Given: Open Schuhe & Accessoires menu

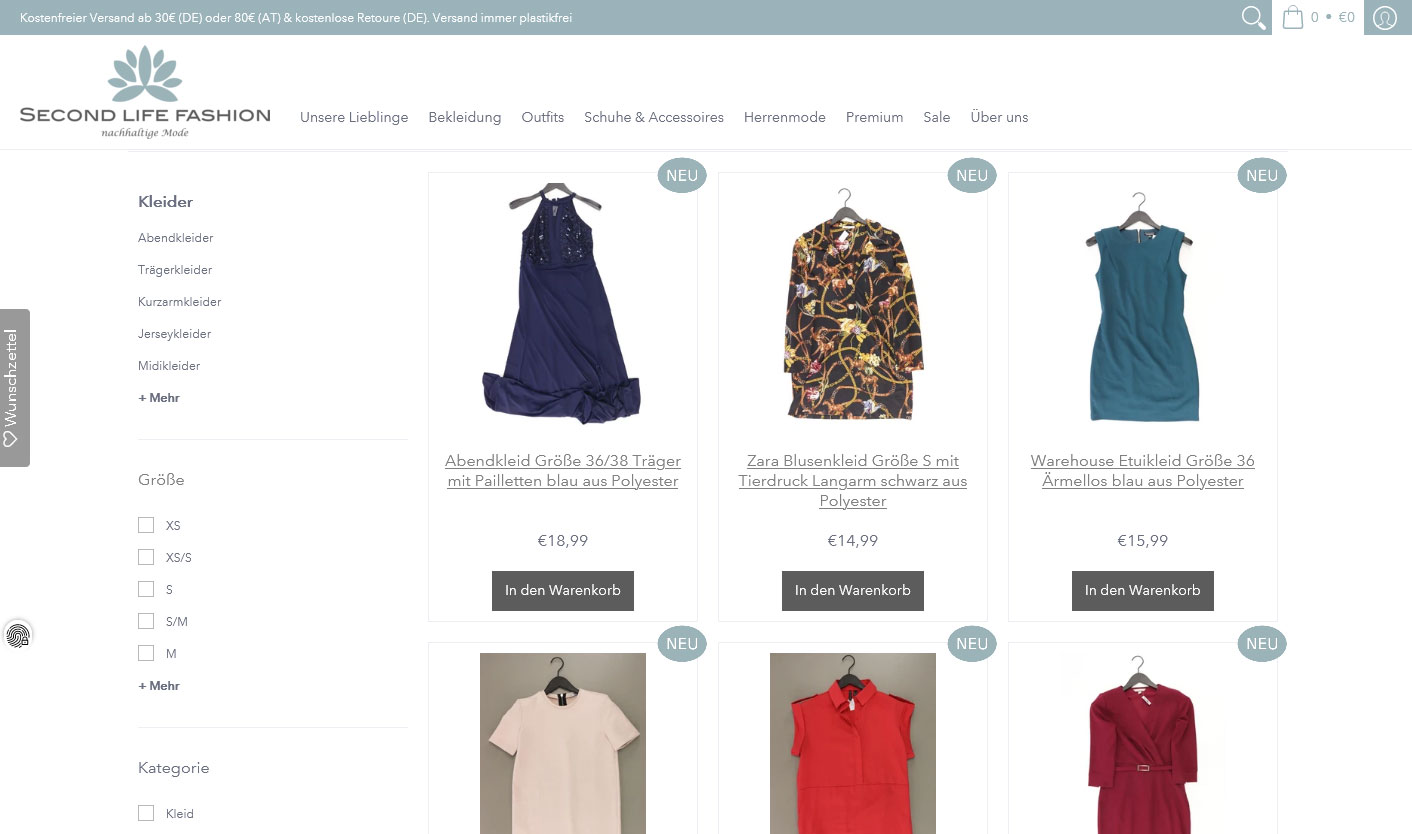Looking at the screenshot, I should [654, 117].
